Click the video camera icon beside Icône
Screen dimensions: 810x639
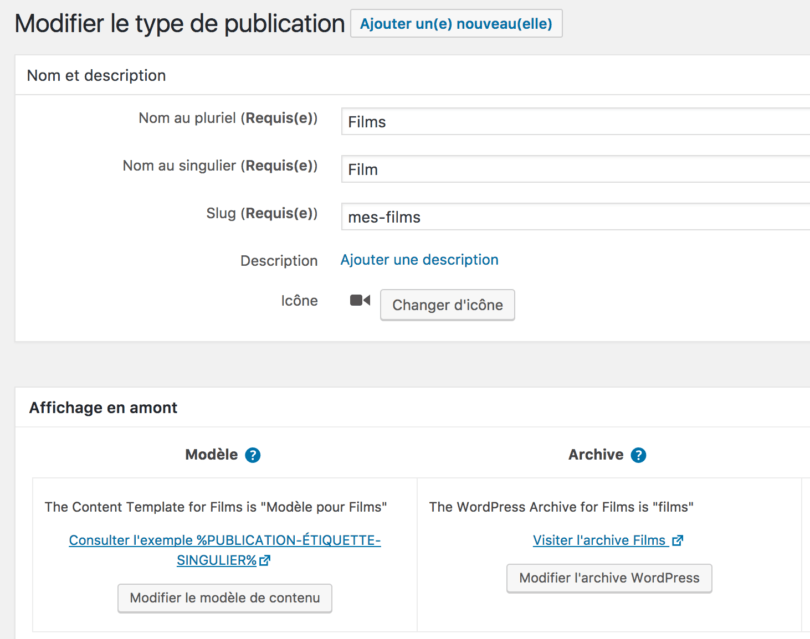(x=360, y=300)
